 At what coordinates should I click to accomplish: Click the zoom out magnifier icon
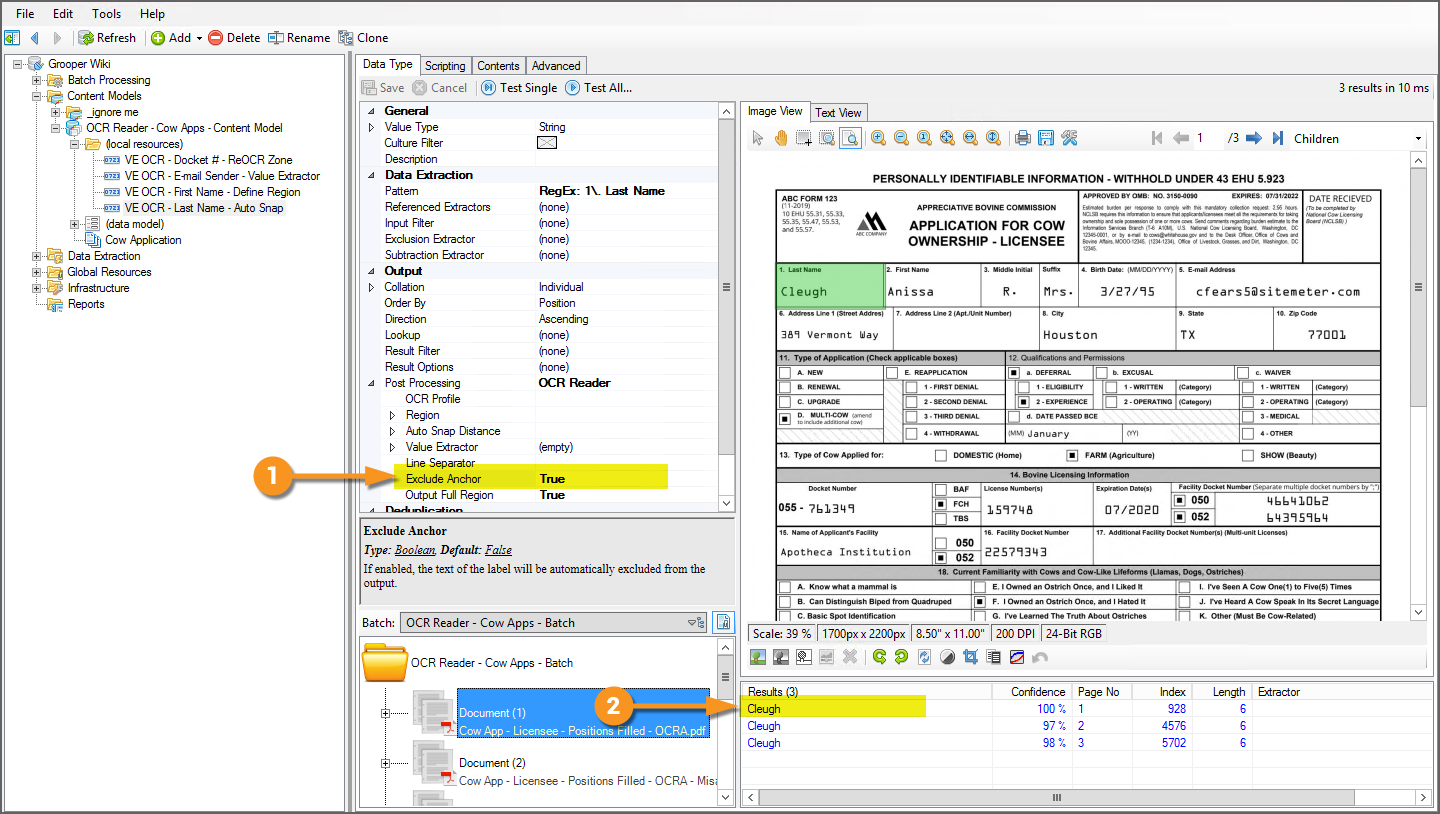click(x=901, y=138)
